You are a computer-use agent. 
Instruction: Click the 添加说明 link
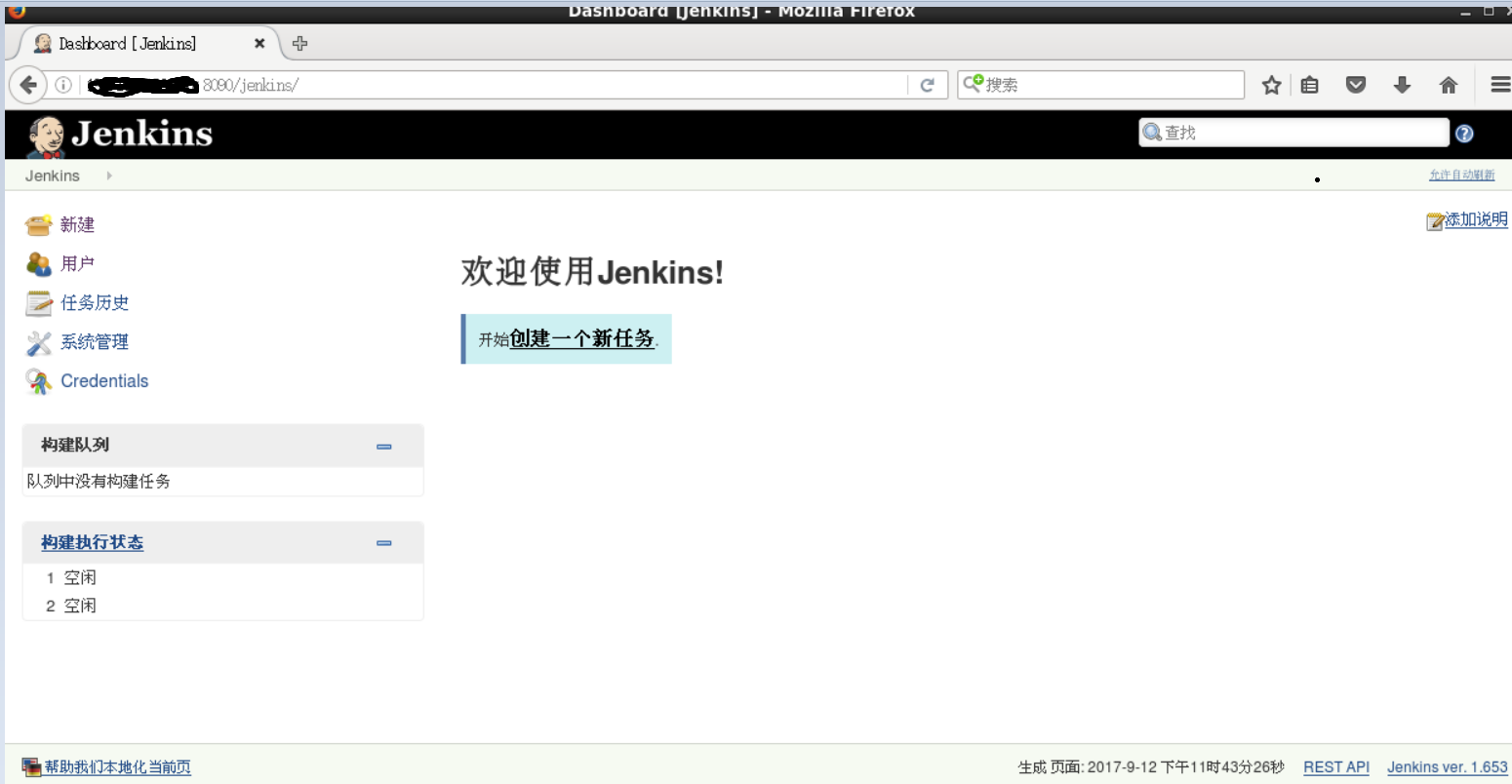pyautogui.click(x=1476, y=220)
